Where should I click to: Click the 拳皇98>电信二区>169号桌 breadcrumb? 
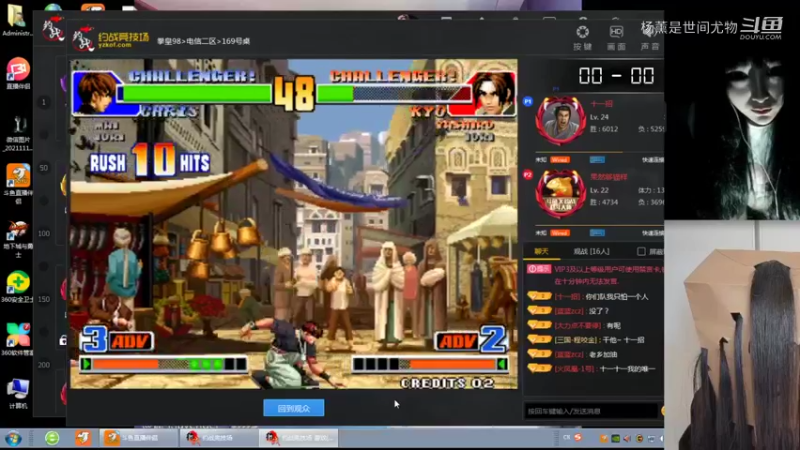tap(204, 41)
